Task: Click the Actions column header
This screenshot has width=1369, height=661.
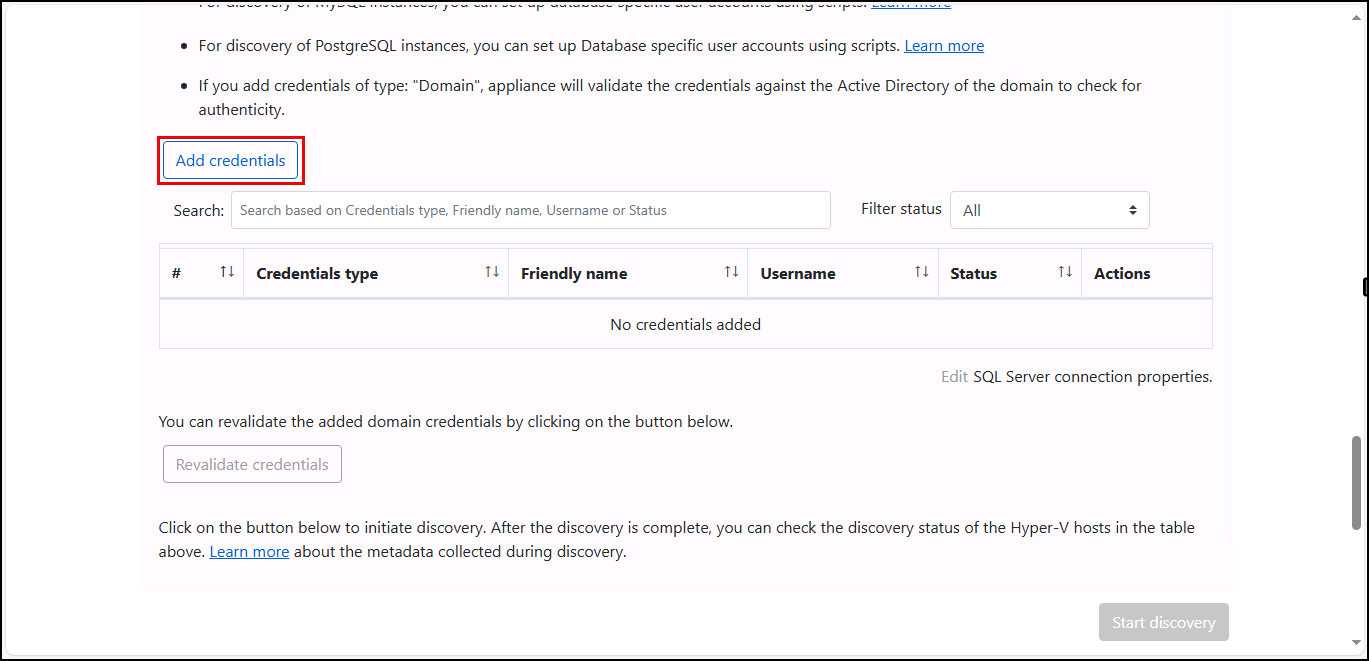Action: click(x=1122, y=273)
